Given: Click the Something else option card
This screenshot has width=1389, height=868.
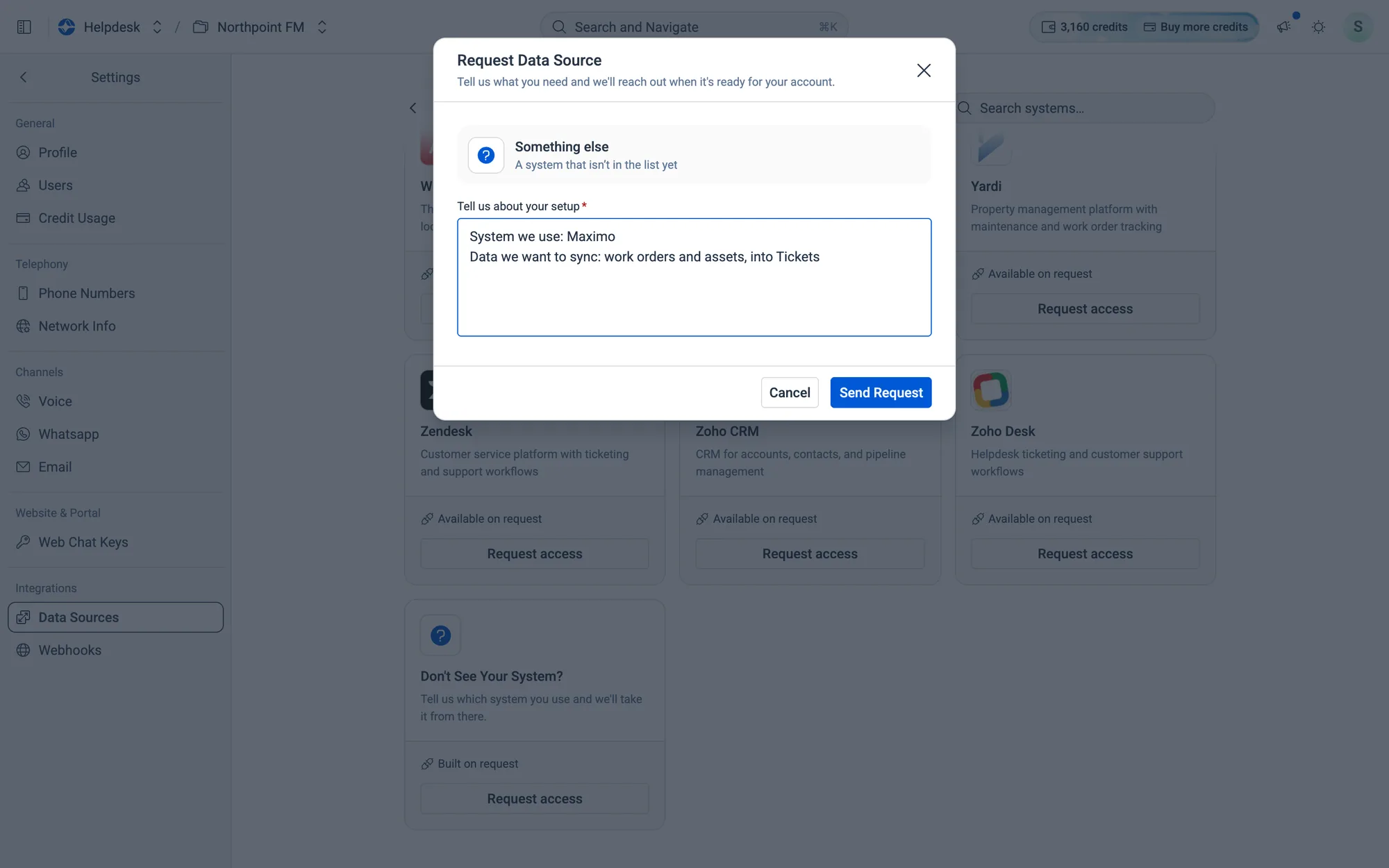Looking at the screenshot, I should (x=694, y=155).
